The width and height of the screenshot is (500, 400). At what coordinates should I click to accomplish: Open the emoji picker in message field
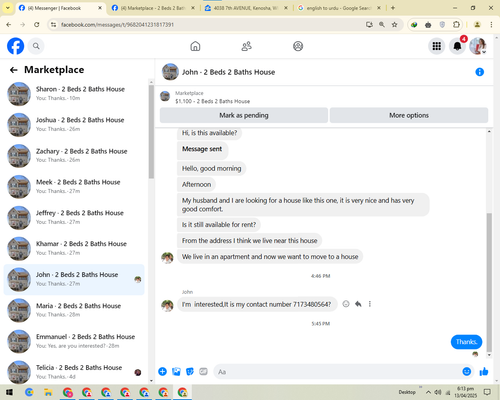(467, 371)
